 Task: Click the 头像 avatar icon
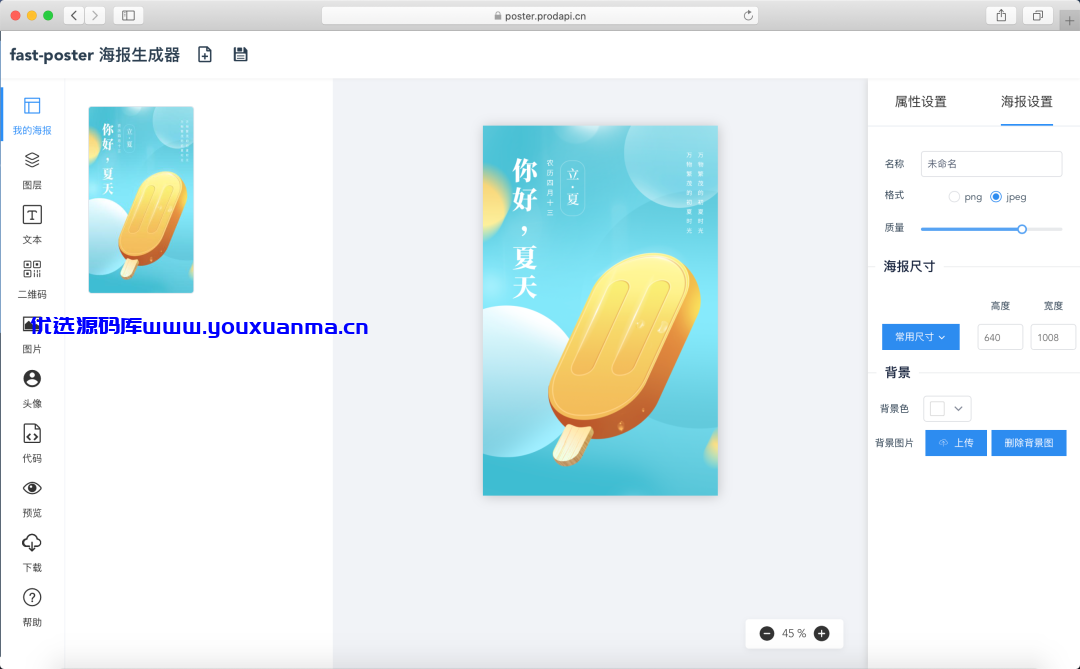click(32, 379)
